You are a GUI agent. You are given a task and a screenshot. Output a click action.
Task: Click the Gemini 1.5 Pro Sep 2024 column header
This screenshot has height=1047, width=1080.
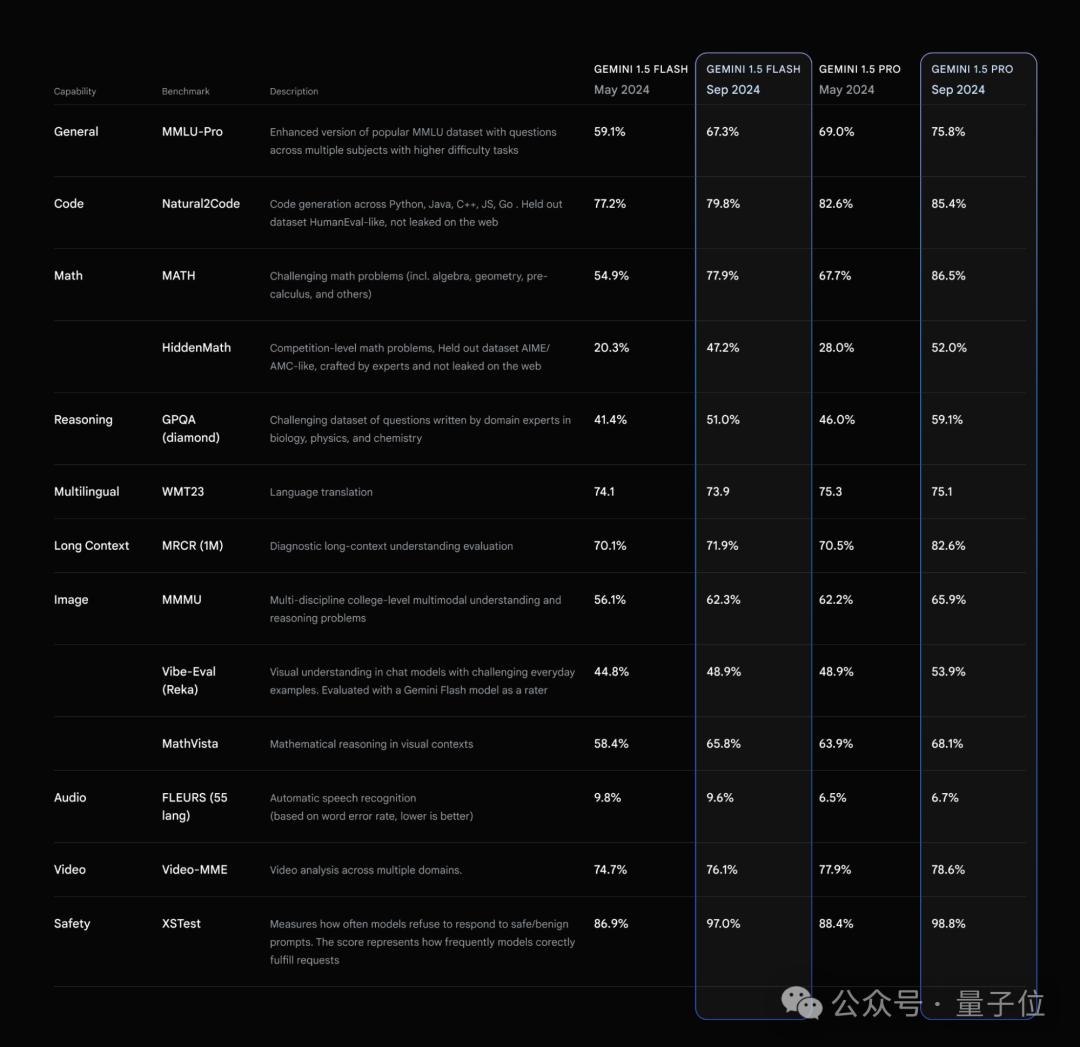(x=971, y=79)
